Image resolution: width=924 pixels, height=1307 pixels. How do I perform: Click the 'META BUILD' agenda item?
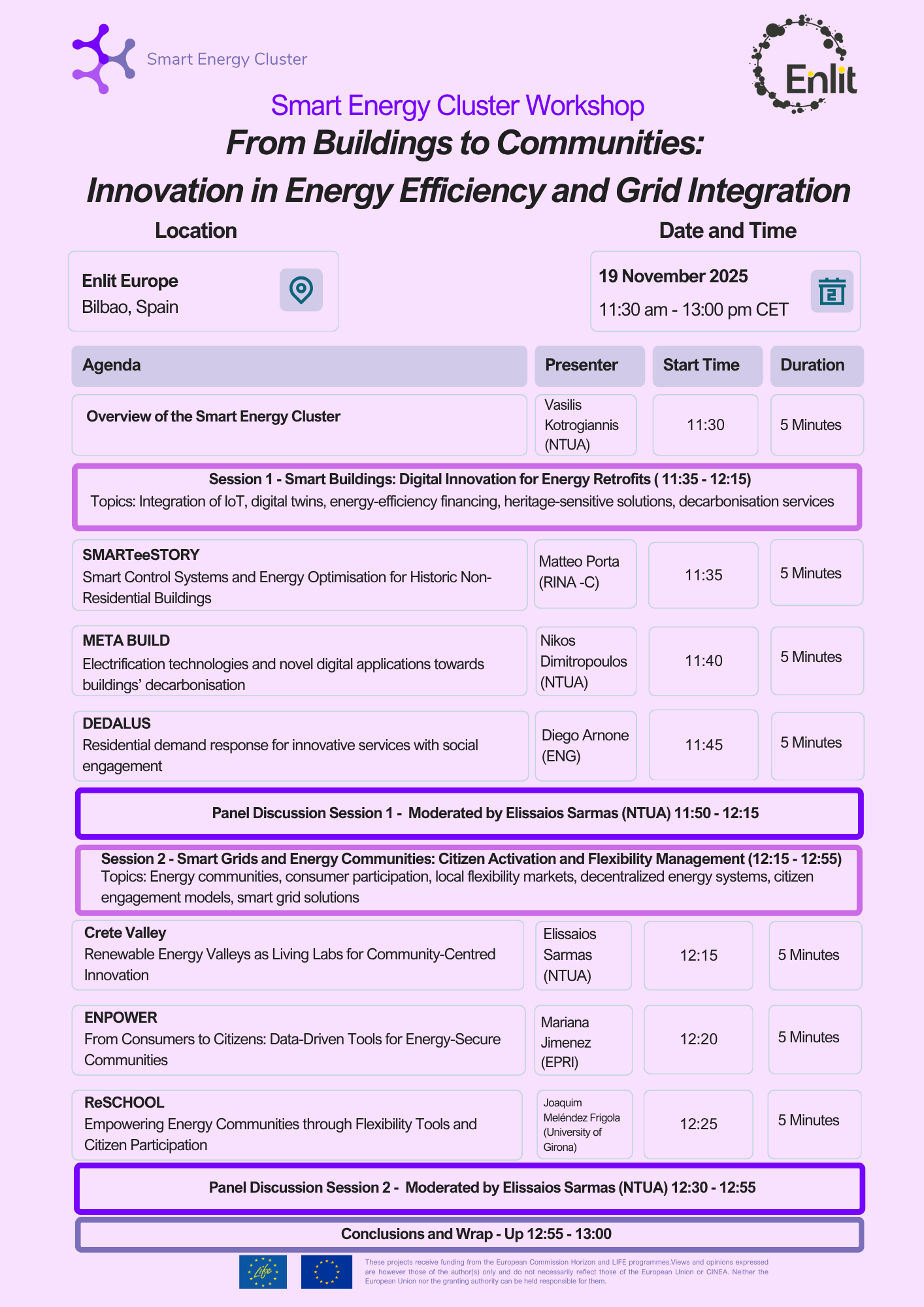(x=299, y=661)
